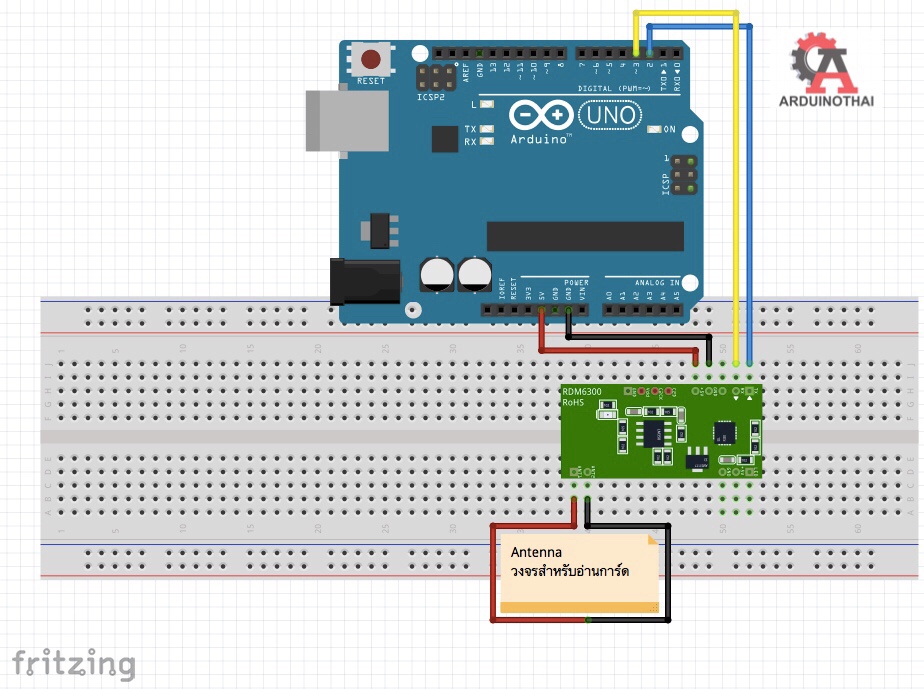
Task: Select the L LED indicator
Action: click(x=487, y=105)
